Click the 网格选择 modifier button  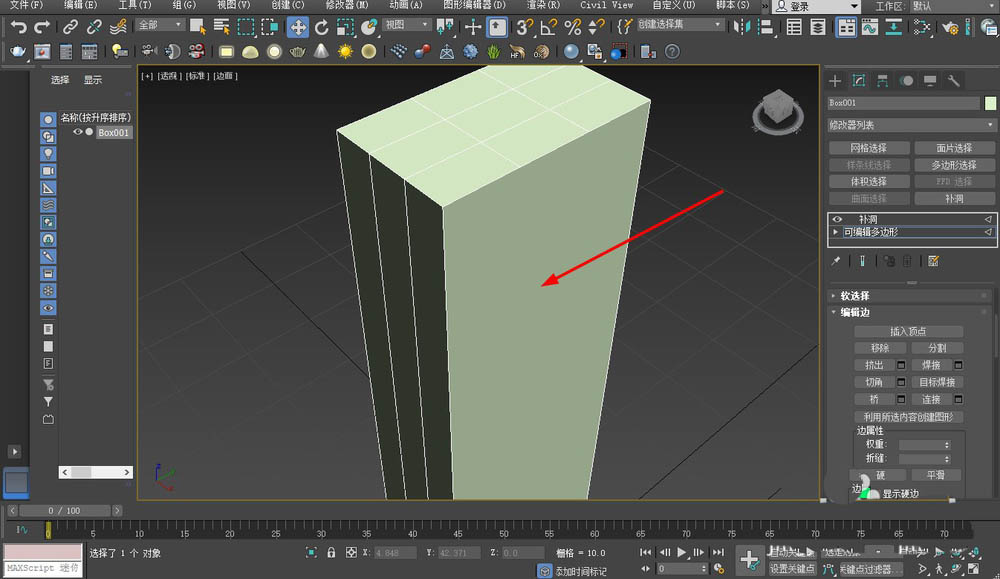[869, 148]
